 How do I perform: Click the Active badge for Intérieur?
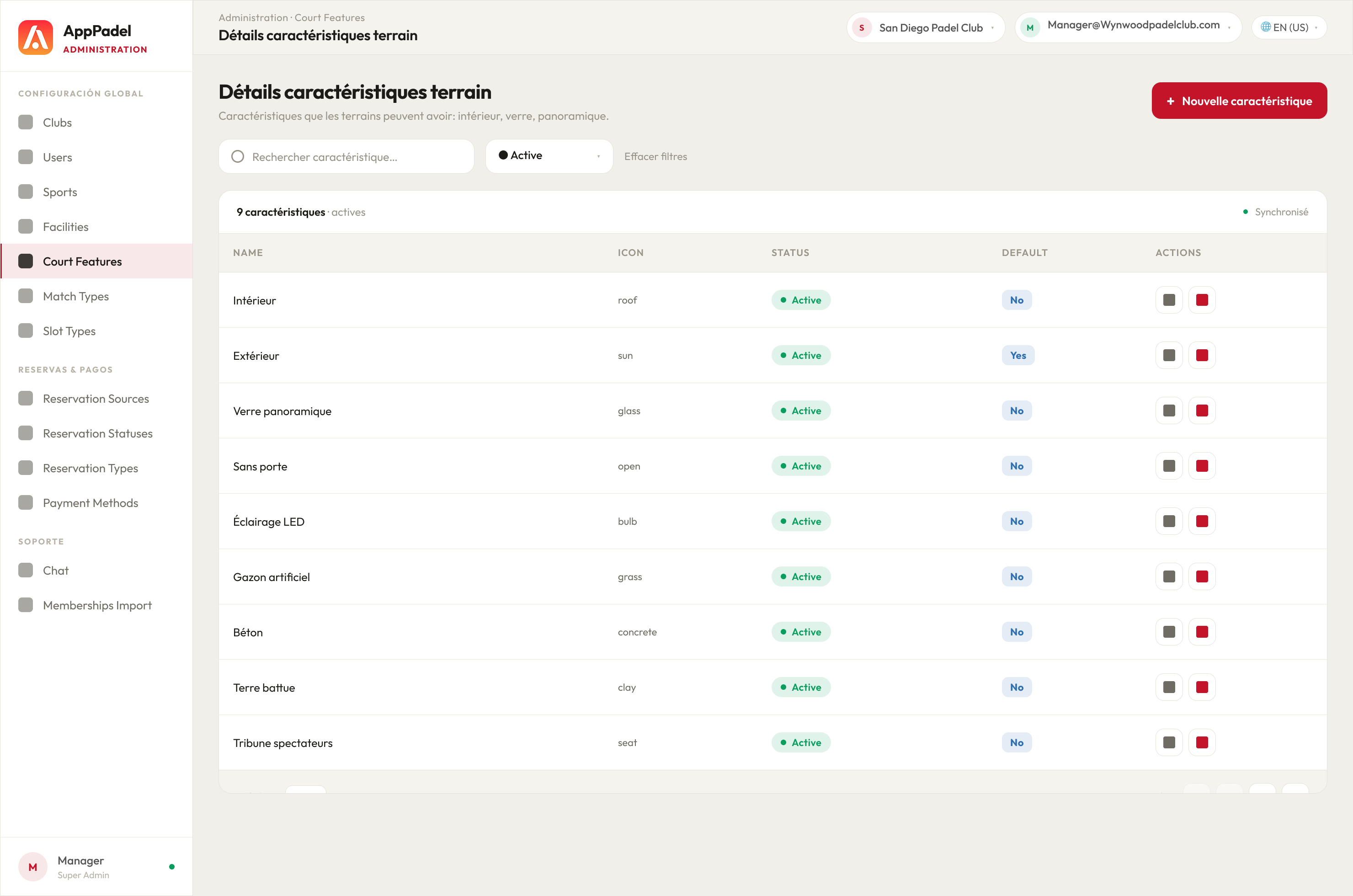tap(800, 300)
